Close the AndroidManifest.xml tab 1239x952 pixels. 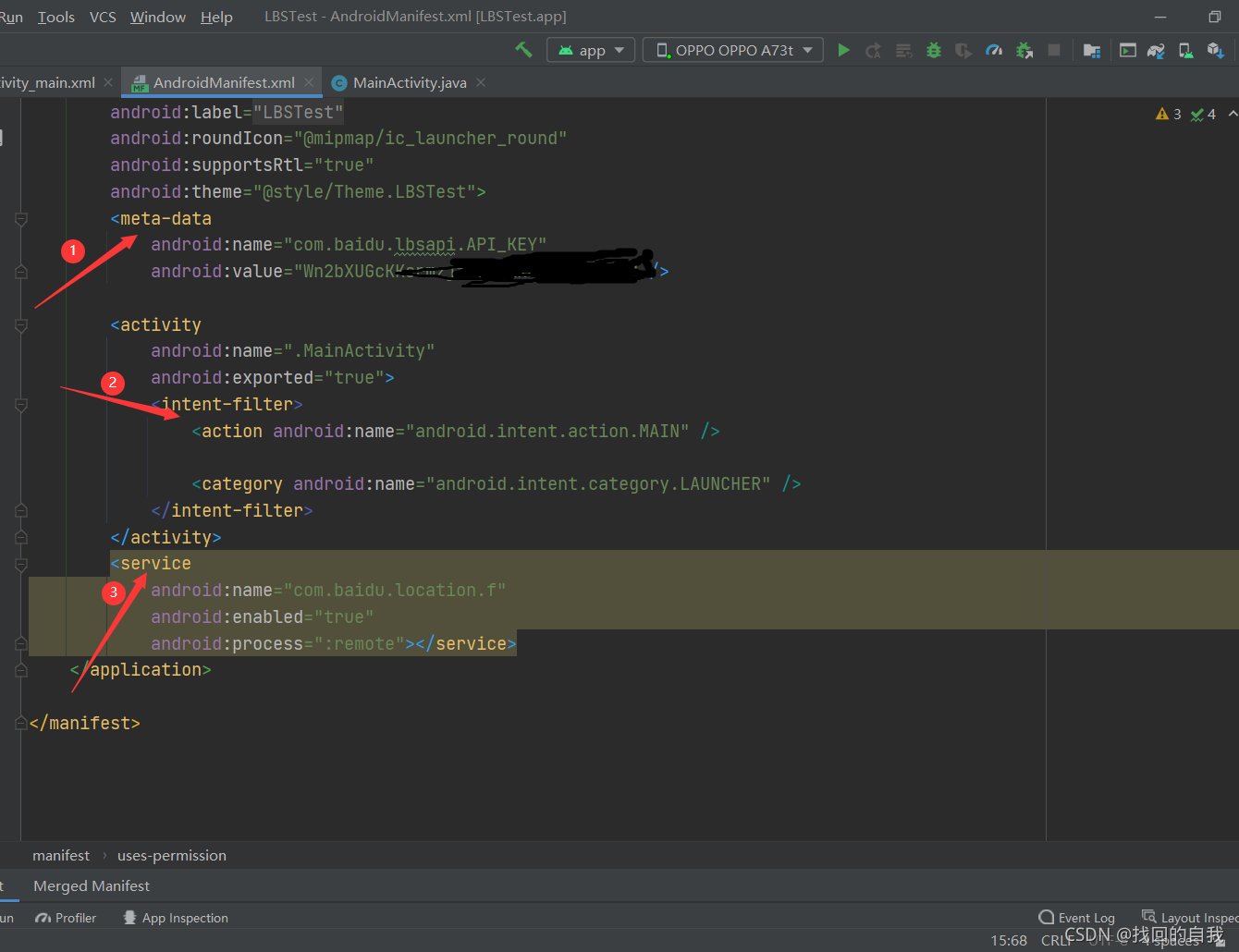coord(309,82)
